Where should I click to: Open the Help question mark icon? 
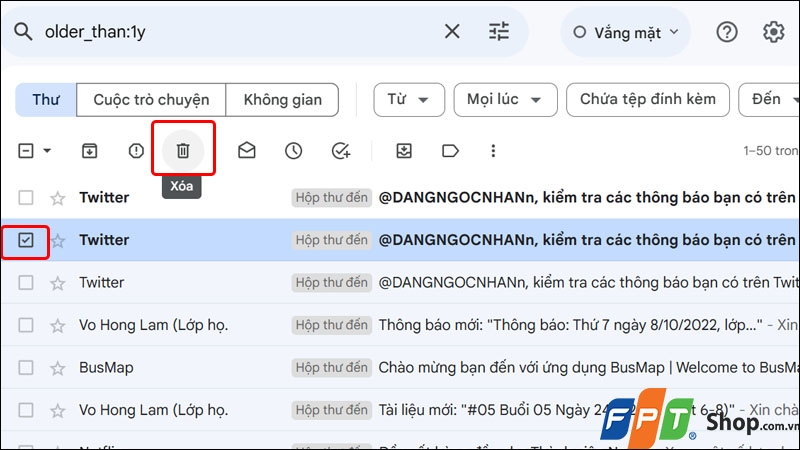pyautogui.click(x=727, y=32)
